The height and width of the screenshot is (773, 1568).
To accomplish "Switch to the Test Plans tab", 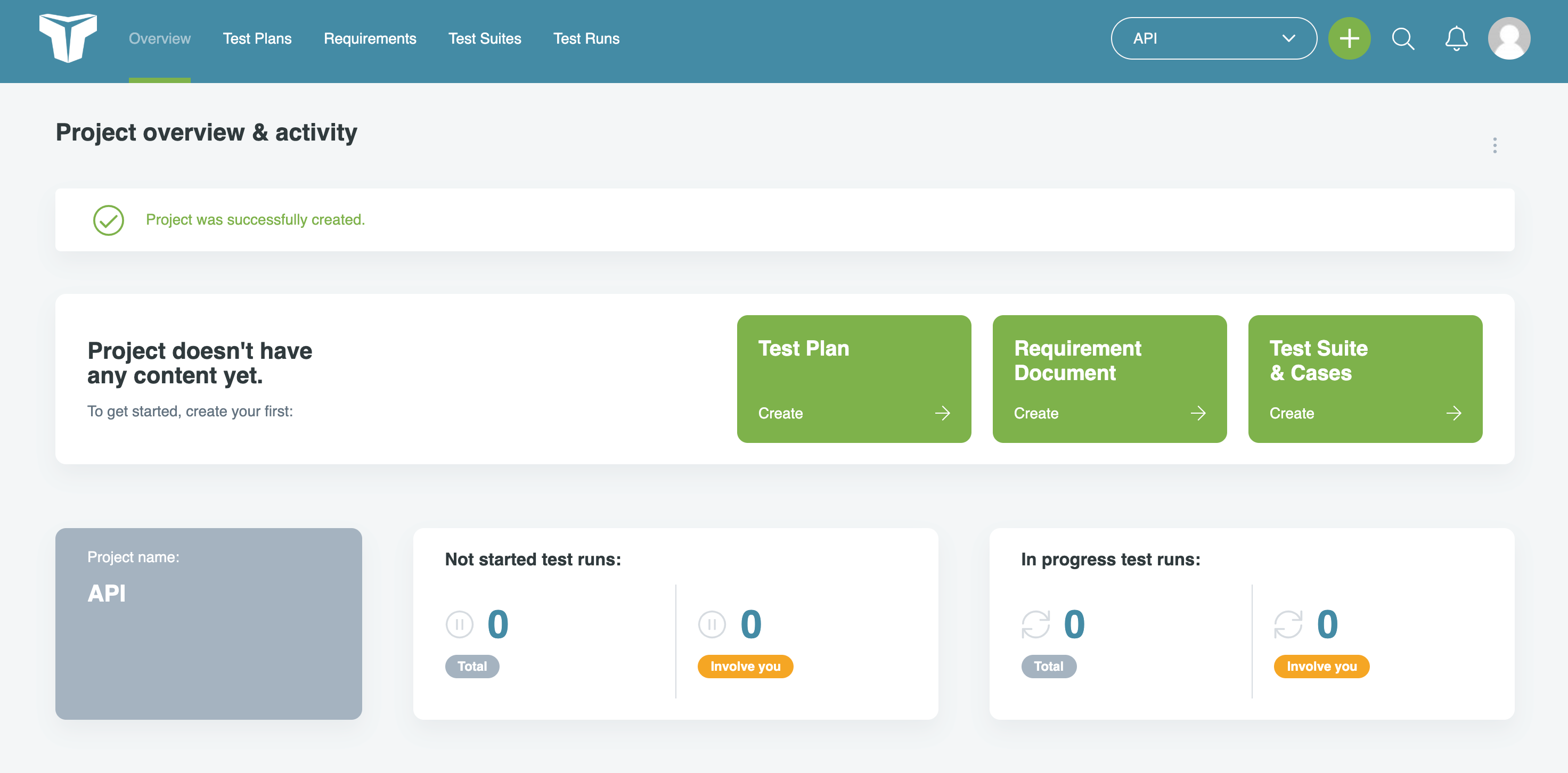I will point(257,38).
